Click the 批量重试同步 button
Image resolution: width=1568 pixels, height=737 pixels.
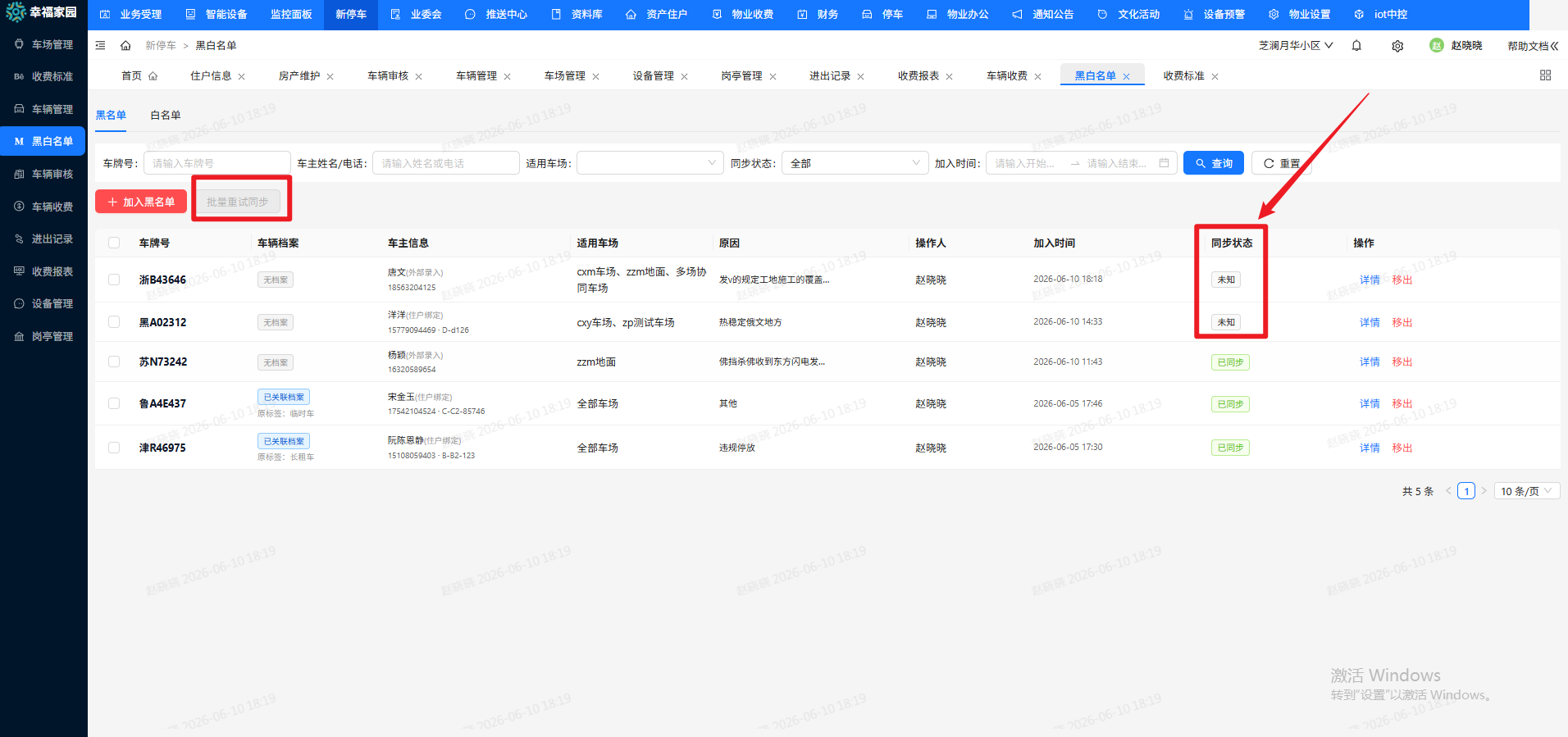click(237, 202)
